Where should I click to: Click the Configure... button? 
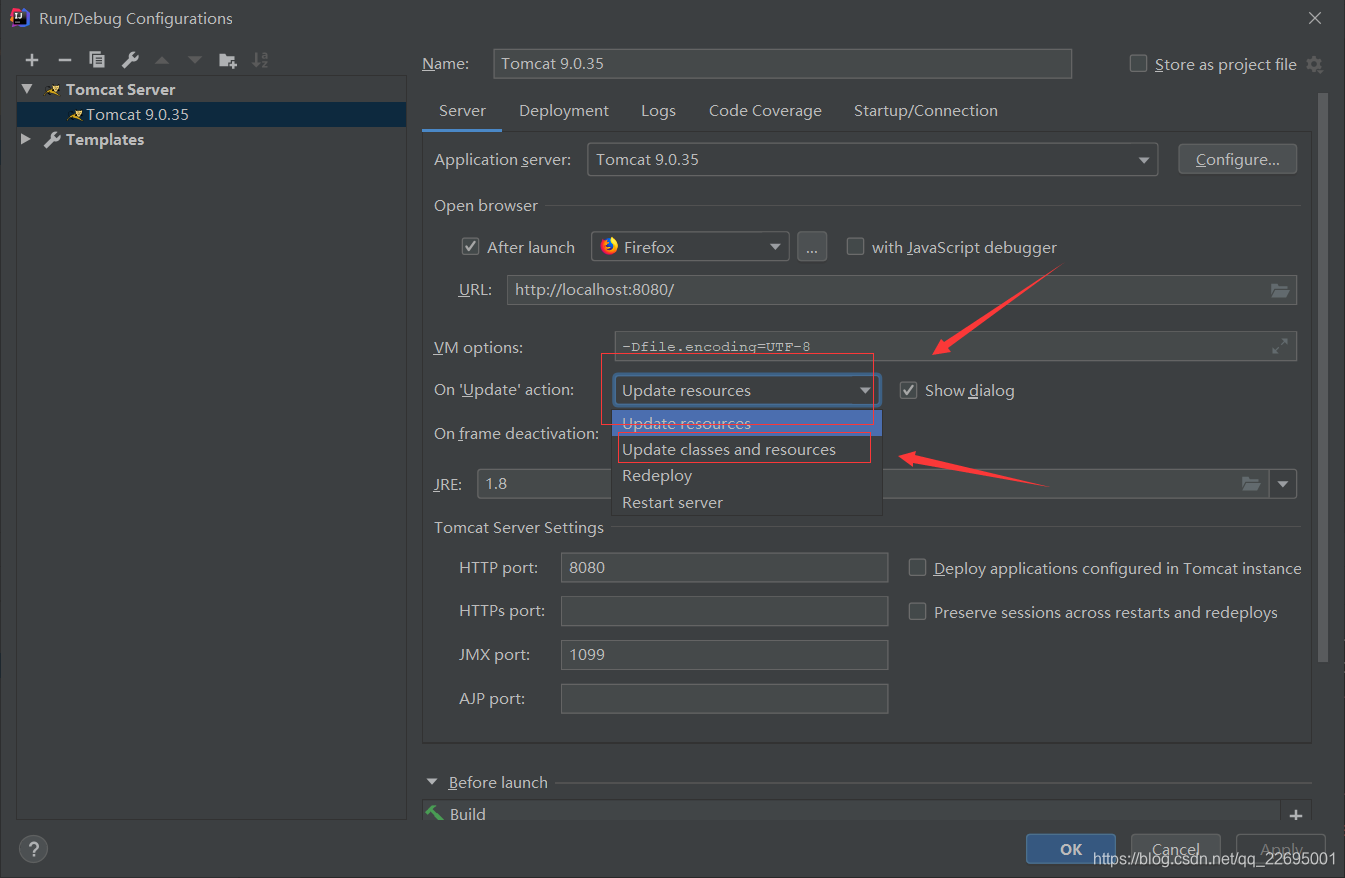1237,159
